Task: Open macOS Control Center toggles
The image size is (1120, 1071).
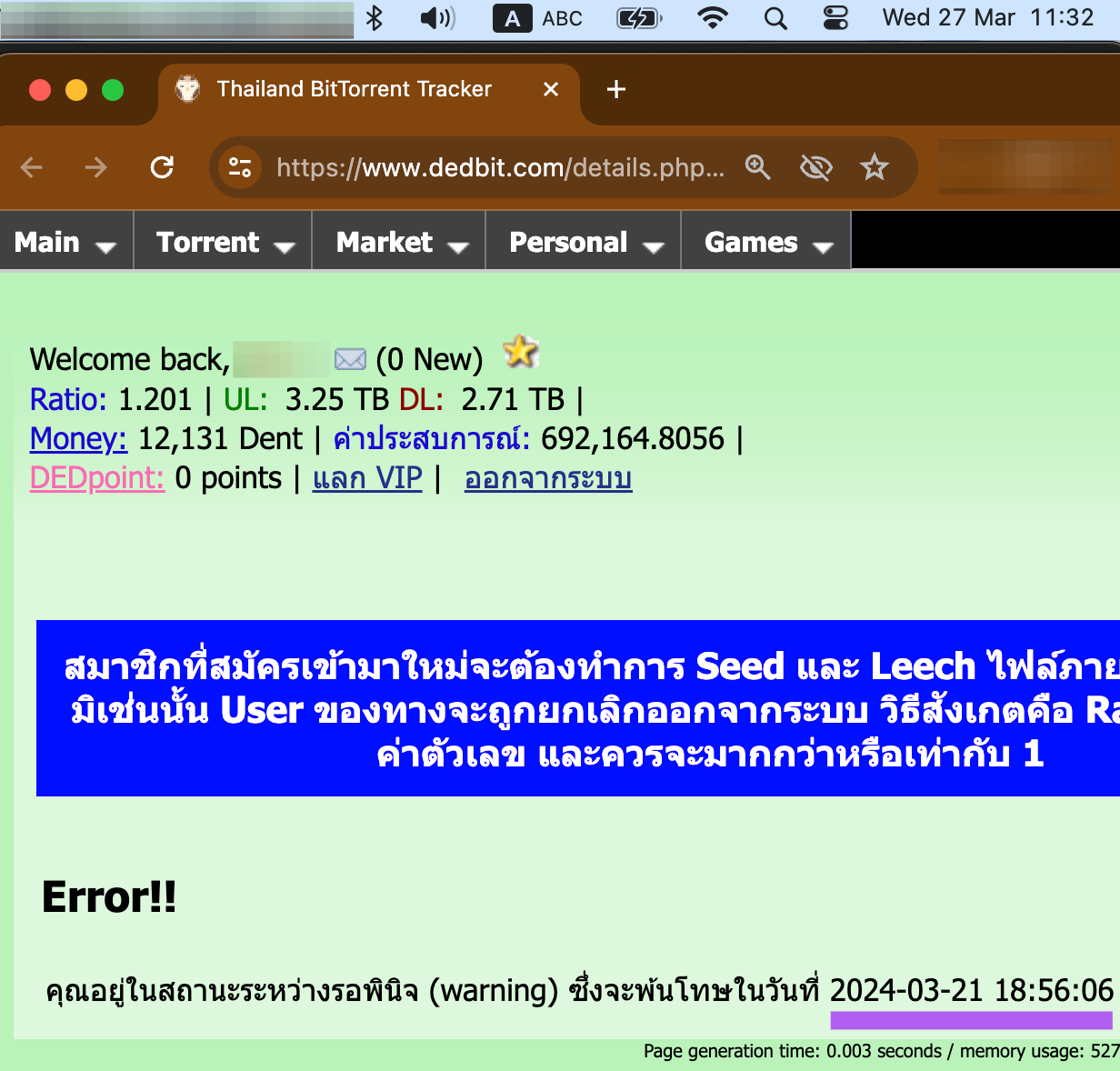Action: (835, 18)
